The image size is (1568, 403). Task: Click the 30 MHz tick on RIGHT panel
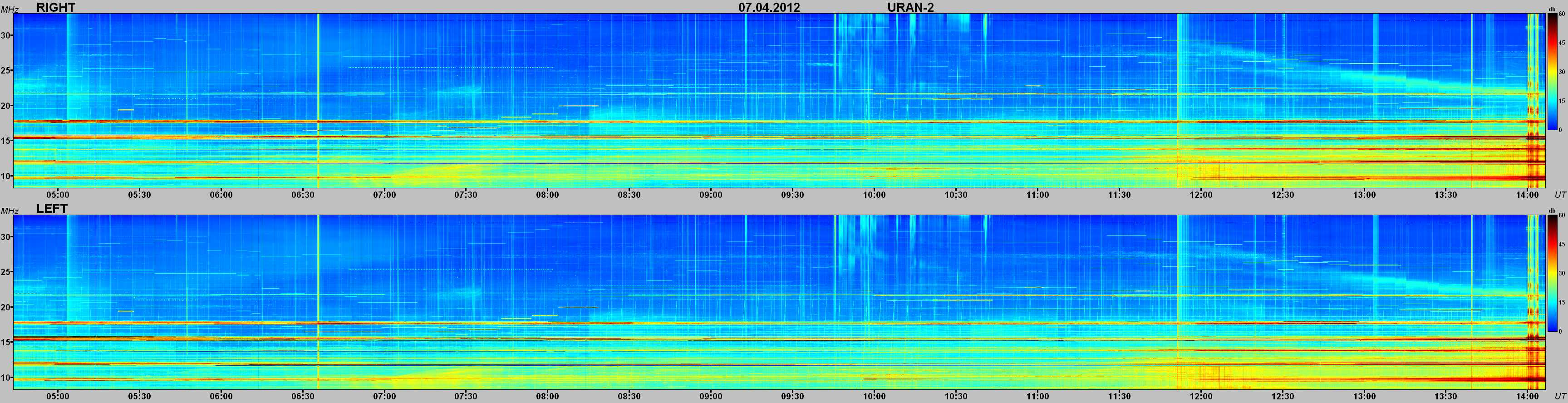coord(6,35)
